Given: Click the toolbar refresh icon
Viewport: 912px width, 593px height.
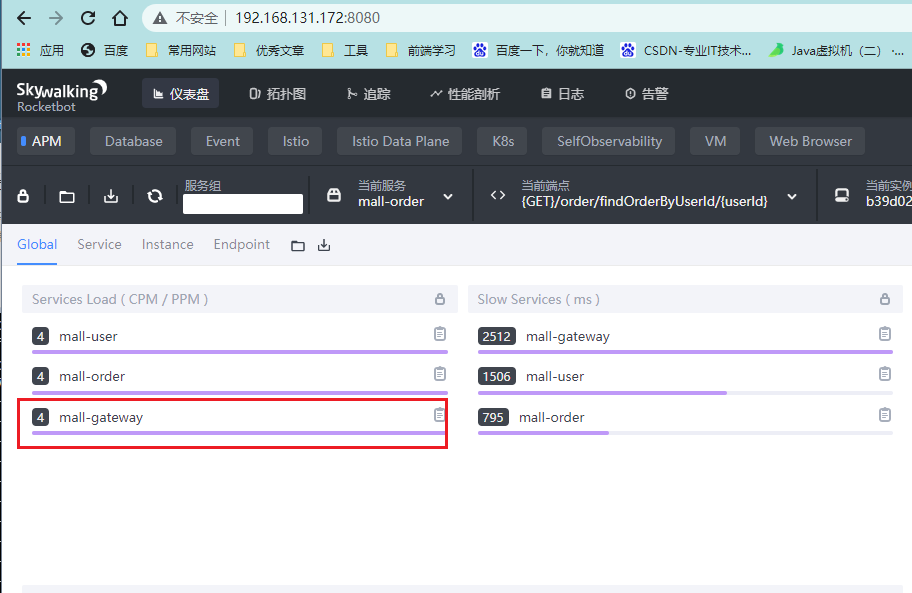Looking at the screenshot, I should (x=155, y=196).
